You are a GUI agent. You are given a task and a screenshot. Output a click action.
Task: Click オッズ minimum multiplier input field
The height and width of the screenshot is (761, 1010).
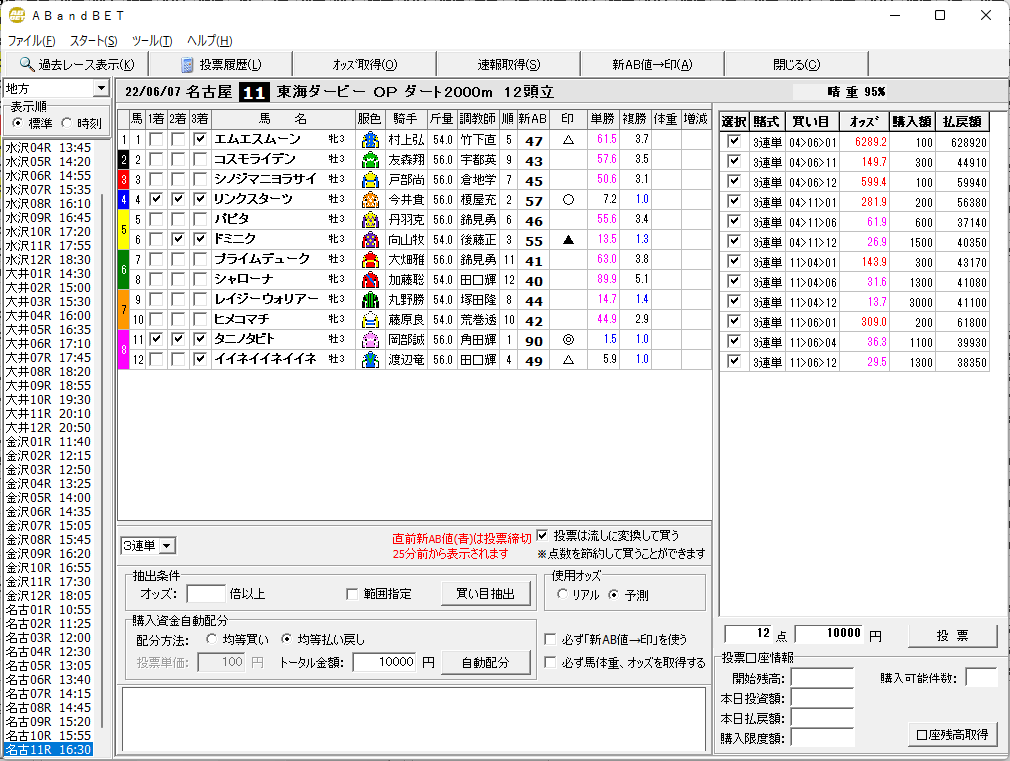pos(206,593)
